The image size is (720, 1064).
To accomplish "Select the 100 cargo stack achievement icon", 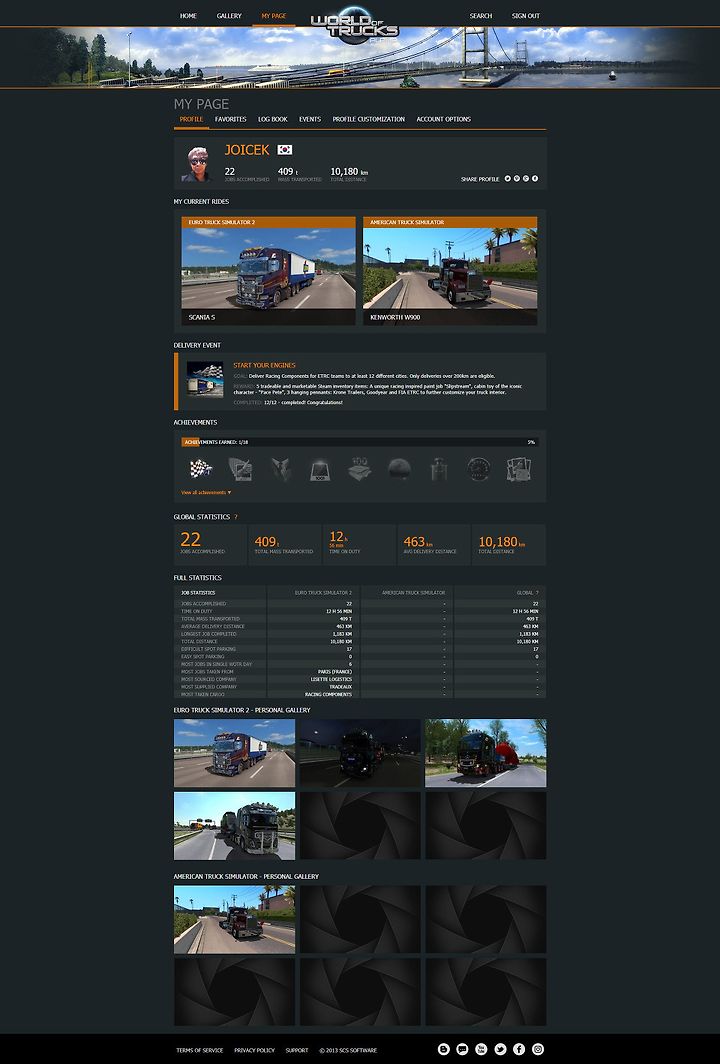I will (x=360, y=468).
